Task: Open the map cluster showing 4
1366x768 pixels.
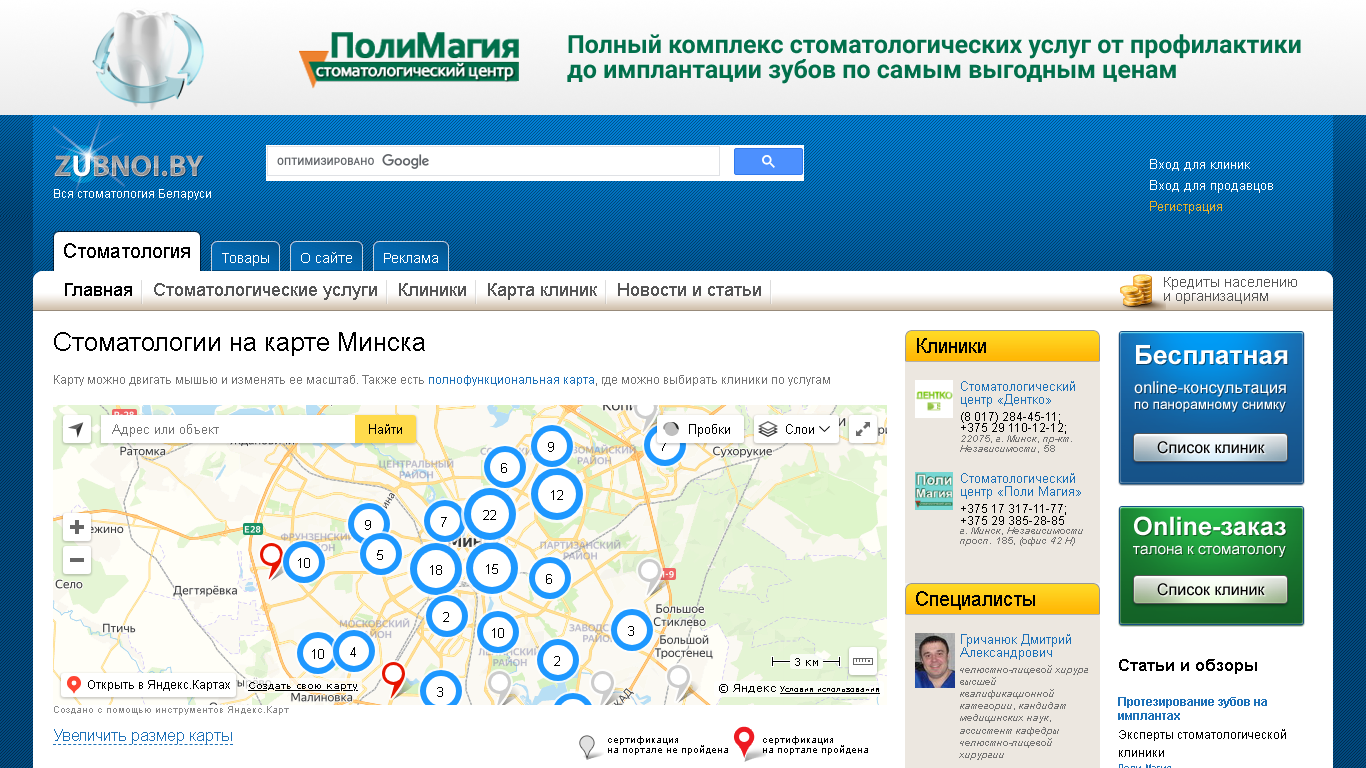Action: 353,653
